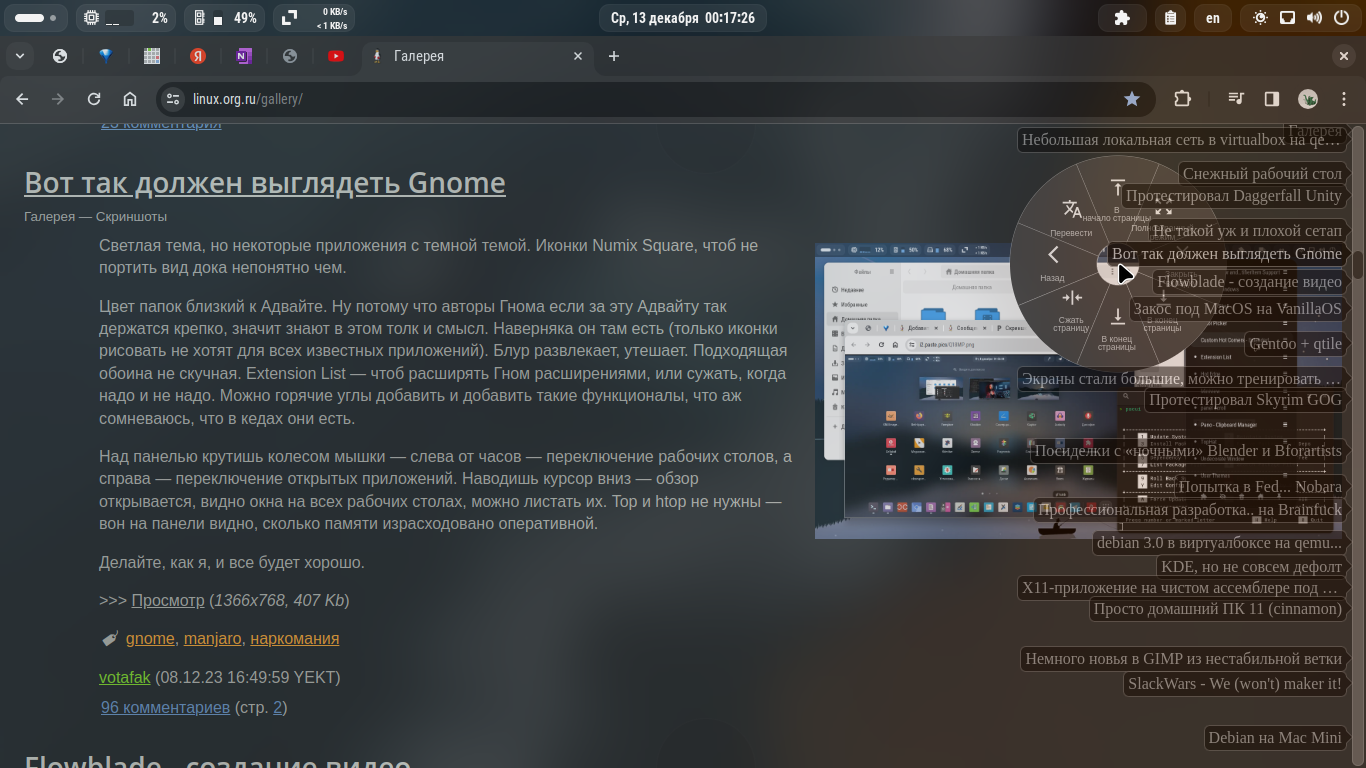Viewport: 1366px width, 768px height.
Task: Click the manjaro tag link
Action: pyautogui.click(x=212, y=638)
